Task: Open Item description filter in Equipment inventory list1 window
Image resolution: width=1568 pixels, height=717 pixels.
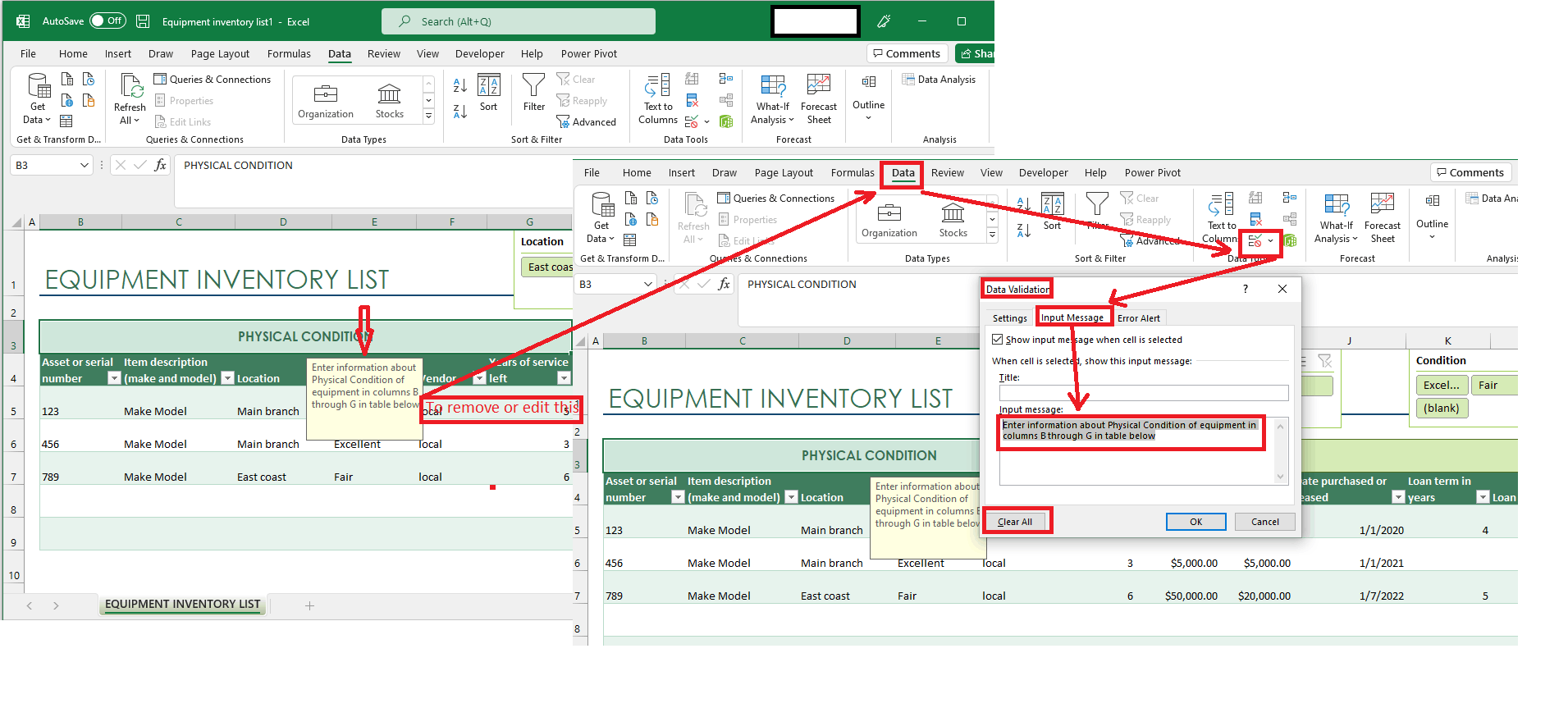Action: tap(228, 378)
